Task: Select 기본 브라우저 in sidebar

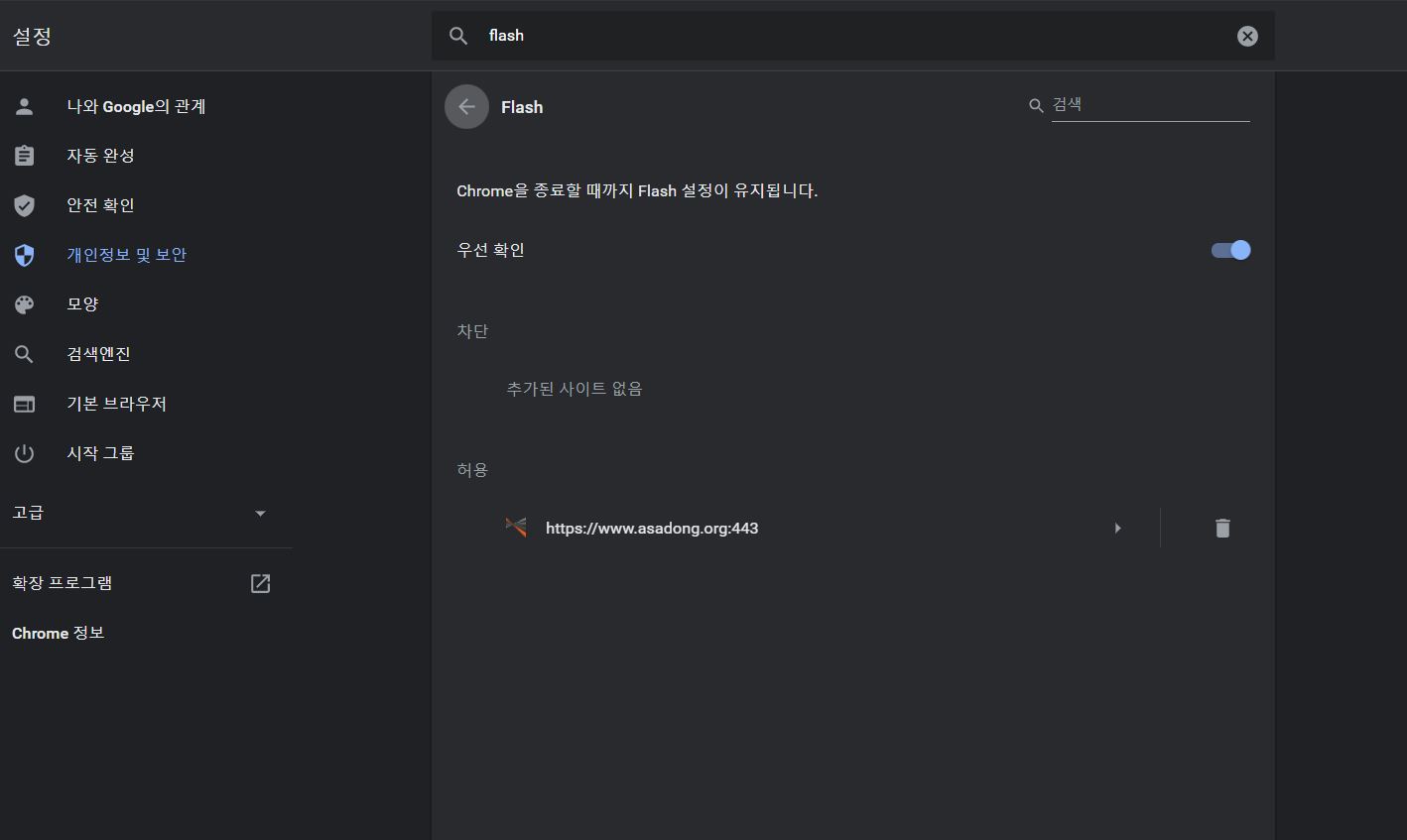Action: pyautogui.click(x=116, y=404)
